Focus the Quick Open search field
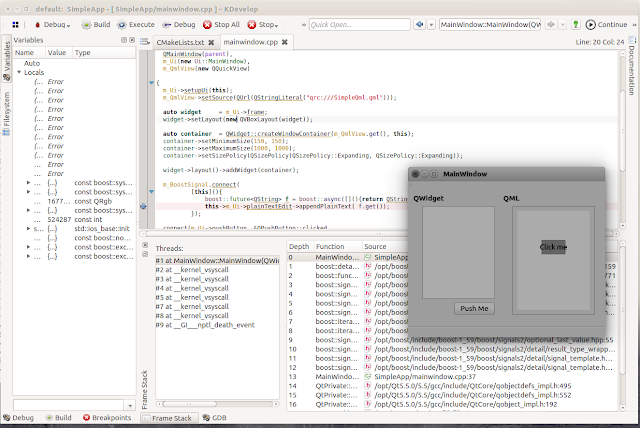The image size is (640, 428). (x=359, y=24)
